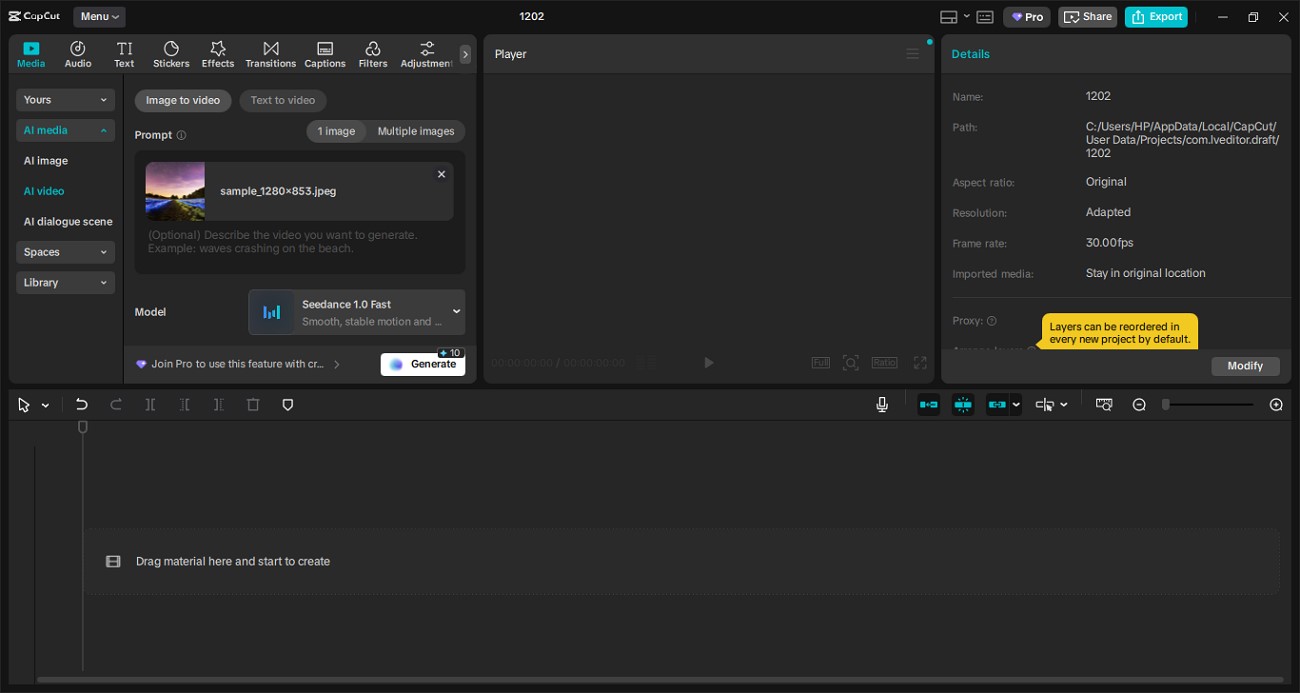Open the Captions panel

click(324, 53)
